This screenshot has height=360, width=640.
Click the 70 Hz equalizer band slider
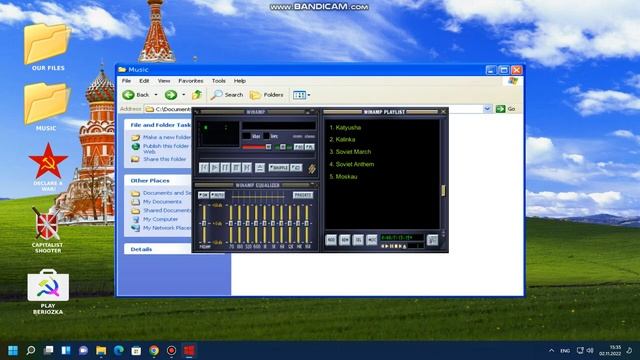231,223
